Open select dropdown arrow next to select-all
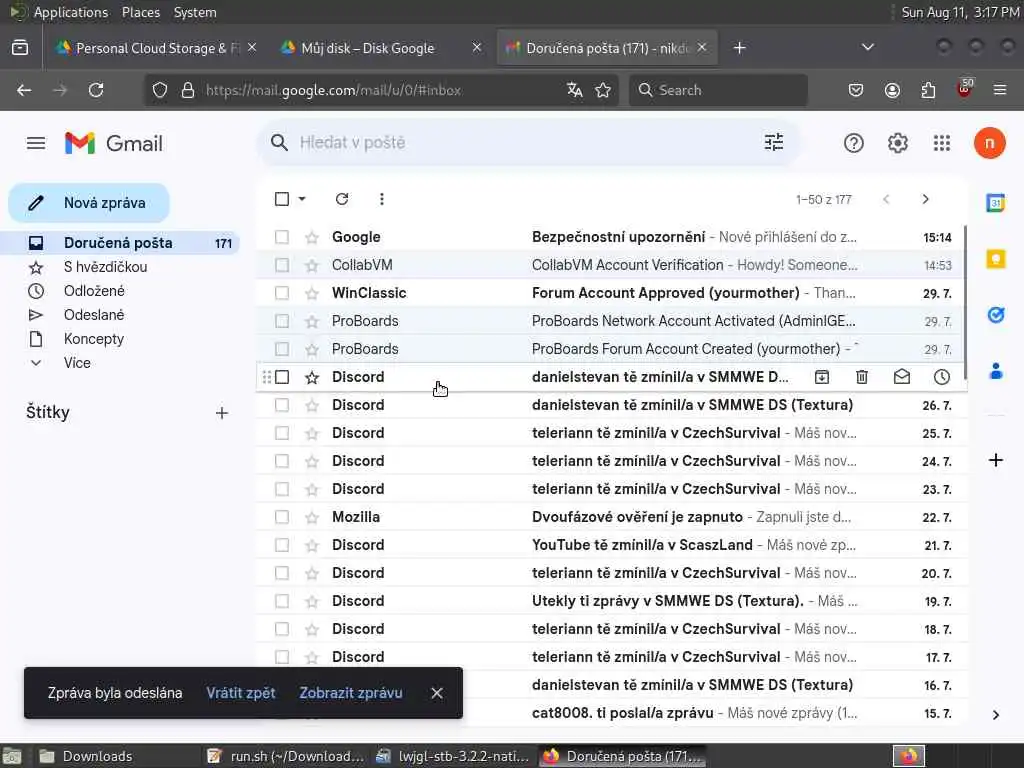This screenshot has height=768, width=1024. [x=302, y=199]
